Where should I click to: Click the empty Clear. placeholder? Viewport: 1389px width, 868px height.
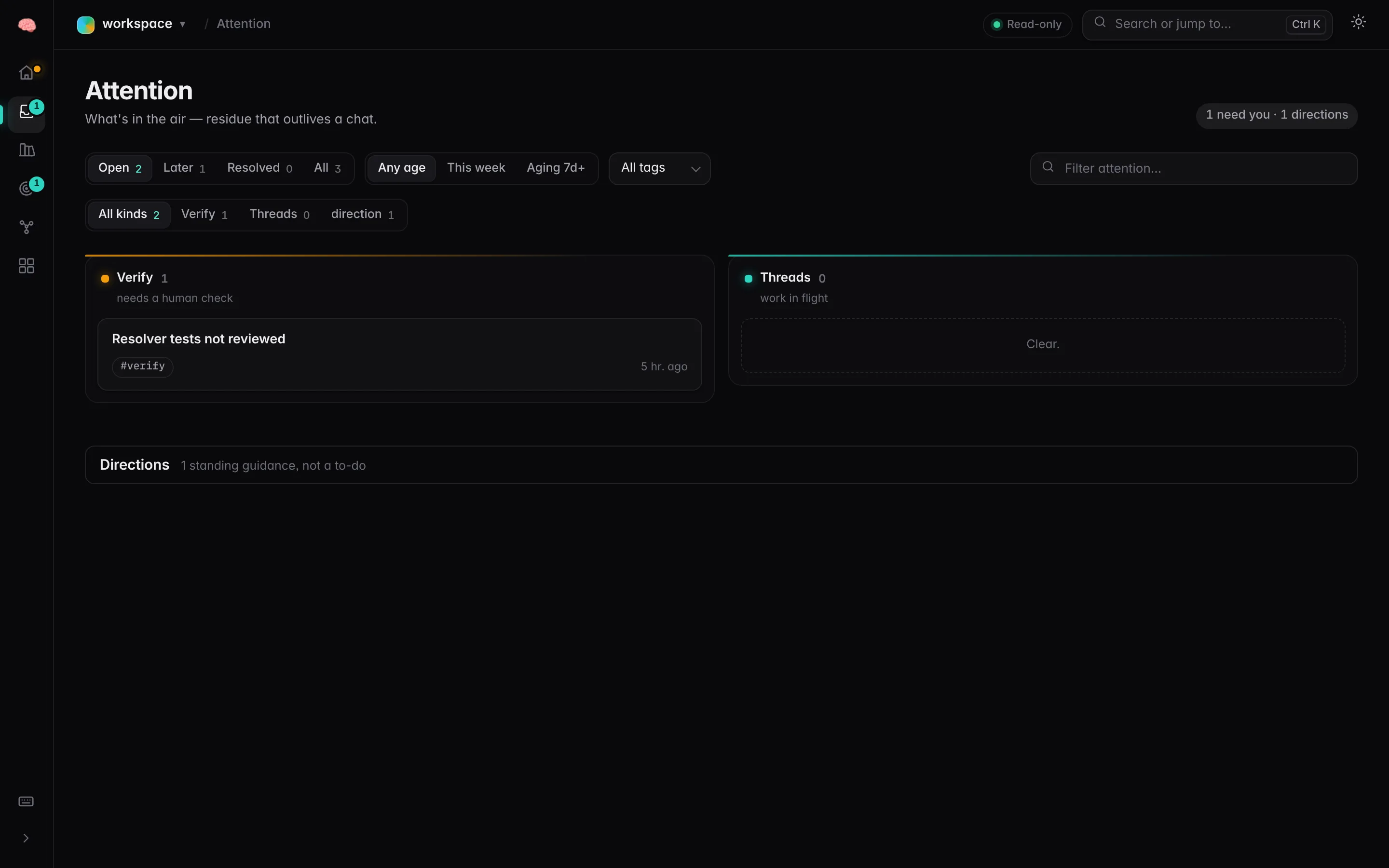(x=1043, y=345)
